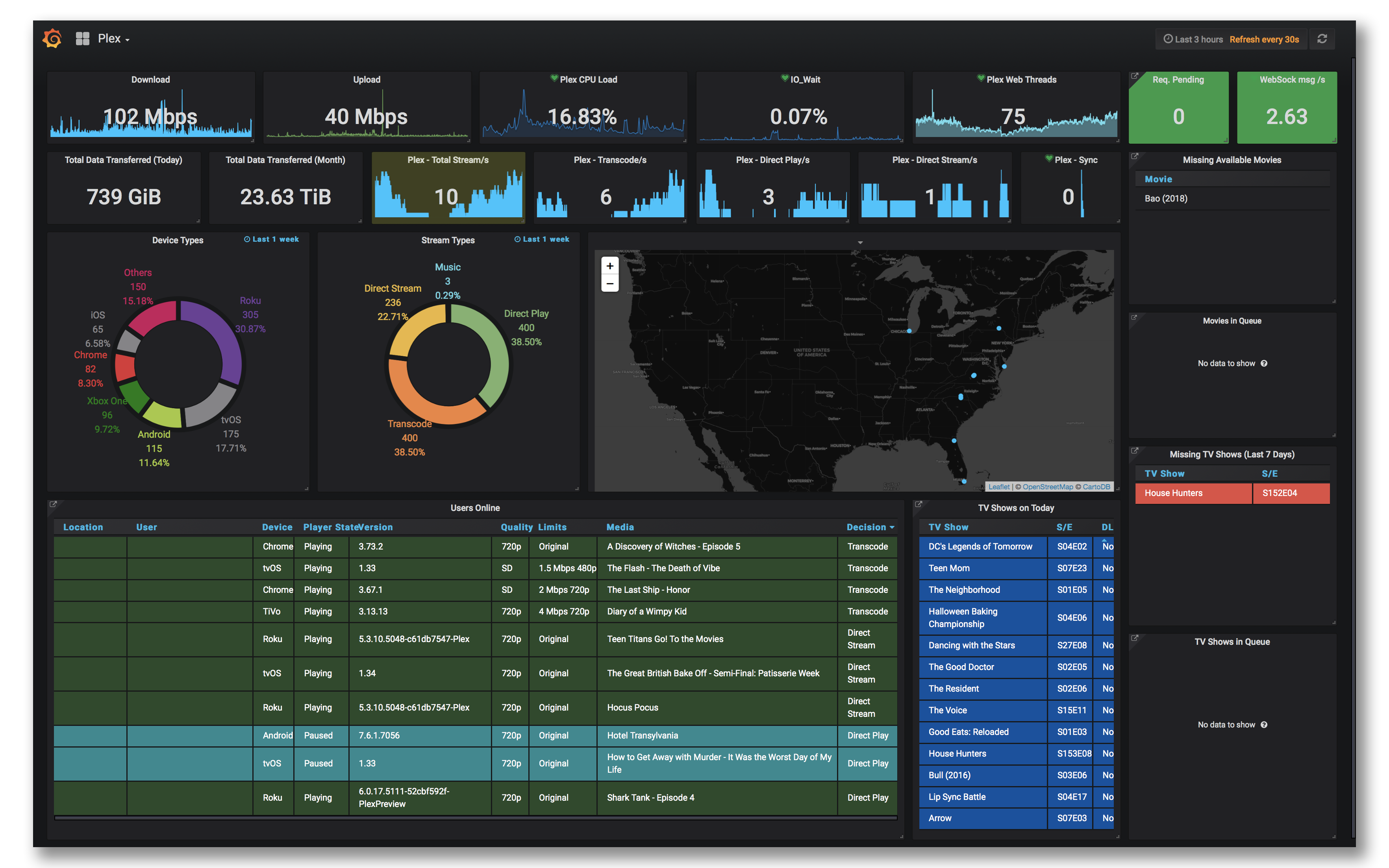Open external link icon on Movies in Queue

[x=1134, y=317]
